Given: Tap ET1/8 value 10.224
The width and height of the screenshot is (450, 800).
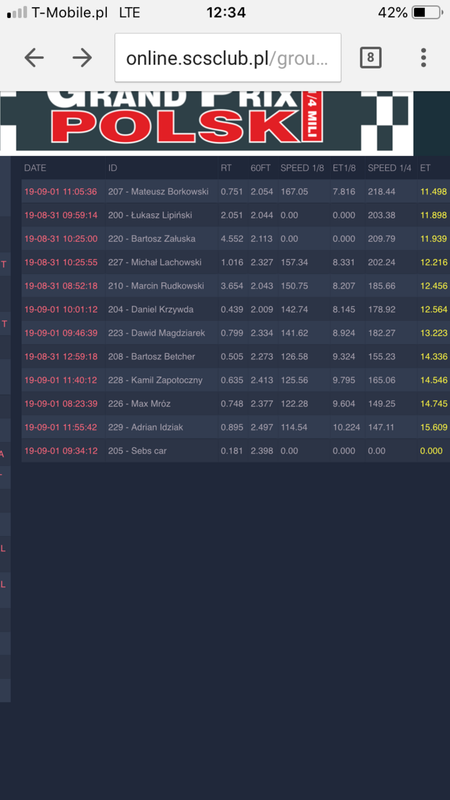Looking at the screenshot, I should coord(346,427).
